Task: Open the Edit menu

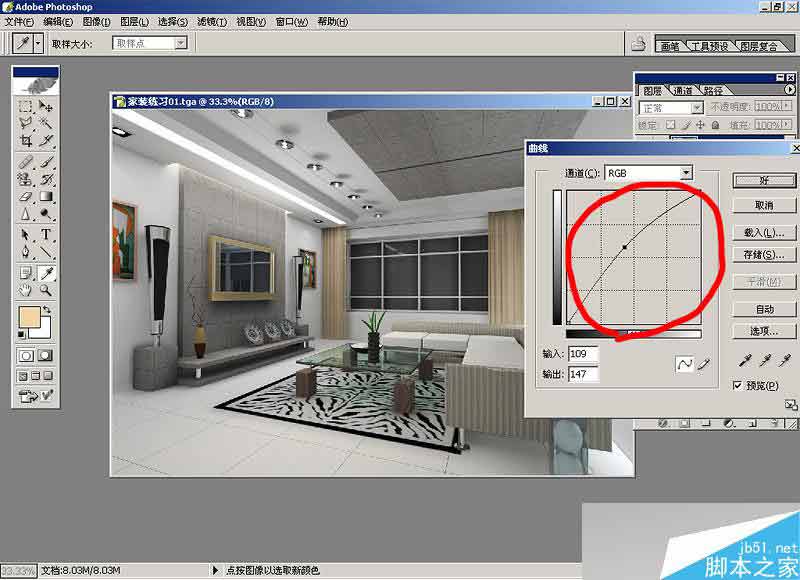Action: pos(58,21)
